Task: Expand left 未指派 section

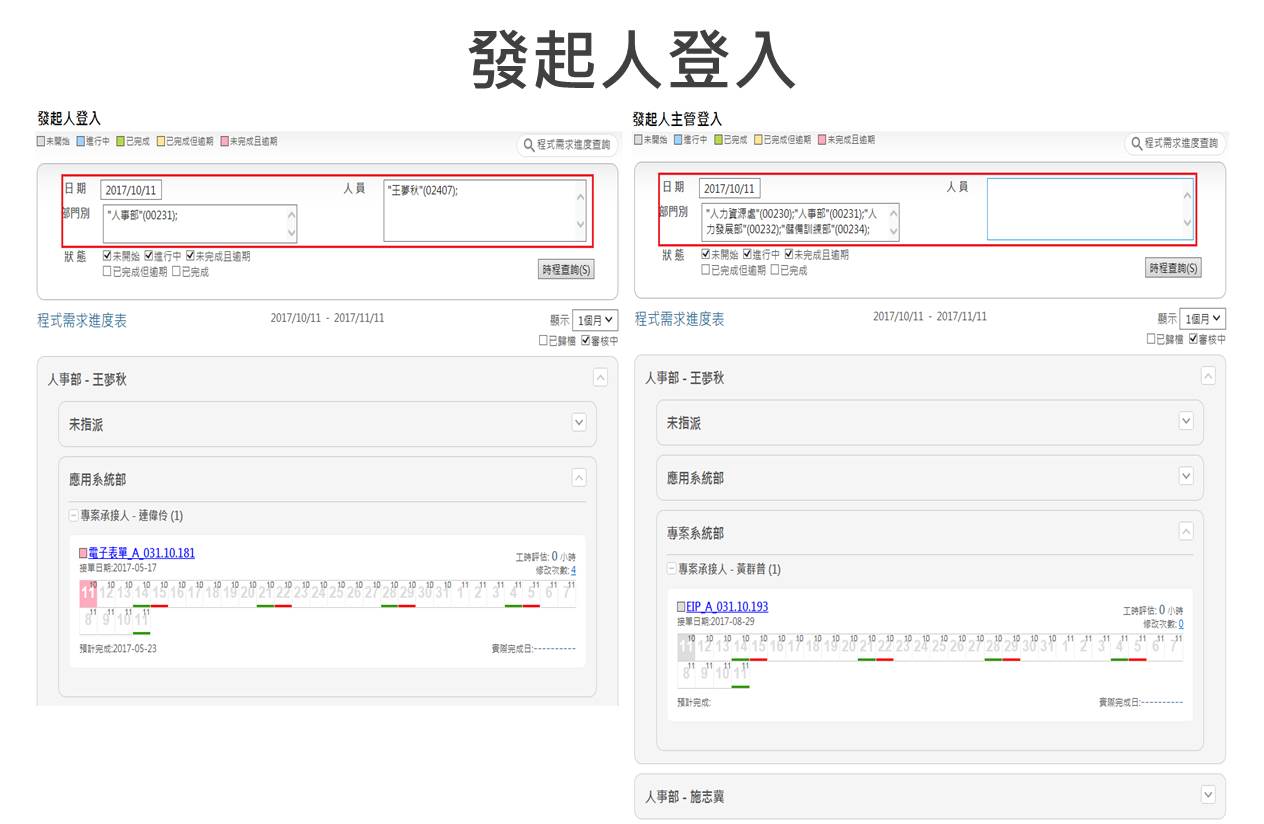Action: coord(578,423)
